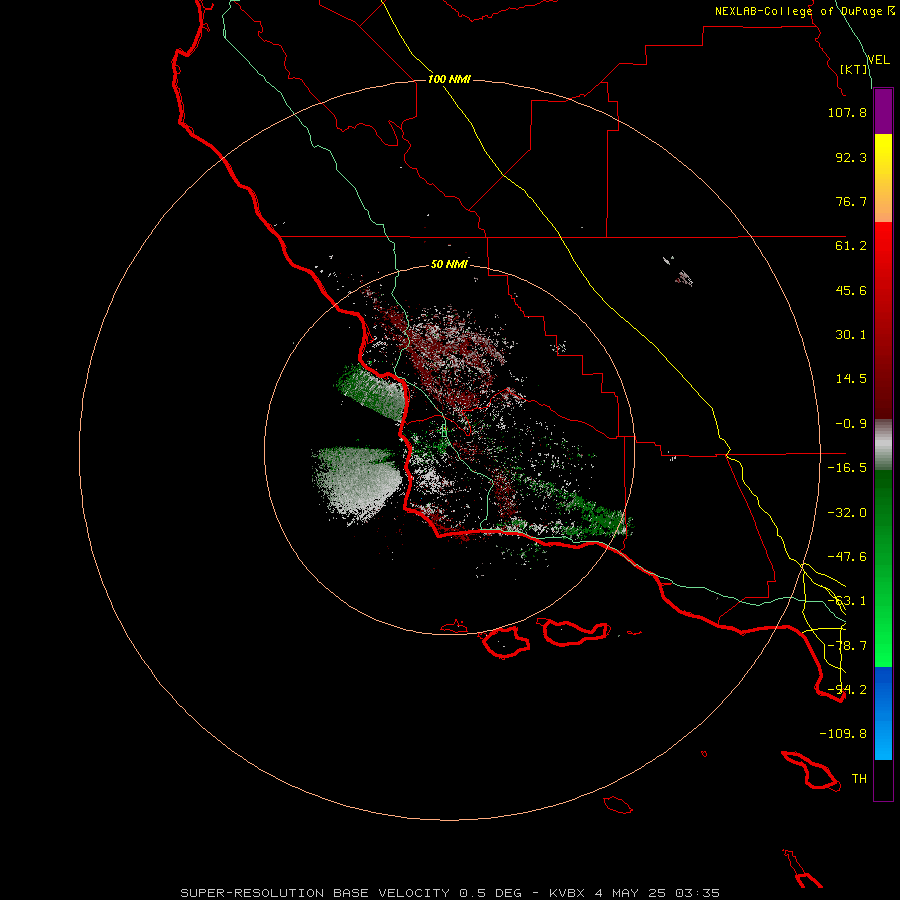Click the VEL legend title

click(879, 60)
